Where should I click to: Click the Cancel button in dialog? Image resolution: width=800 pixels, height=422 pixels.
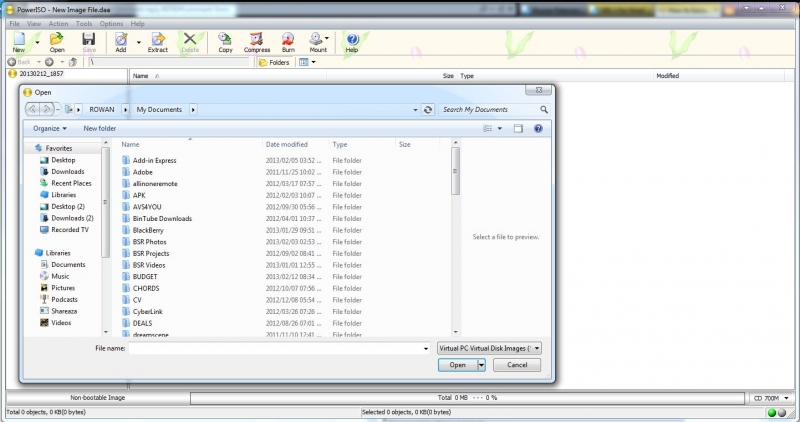tap(517, 365)
